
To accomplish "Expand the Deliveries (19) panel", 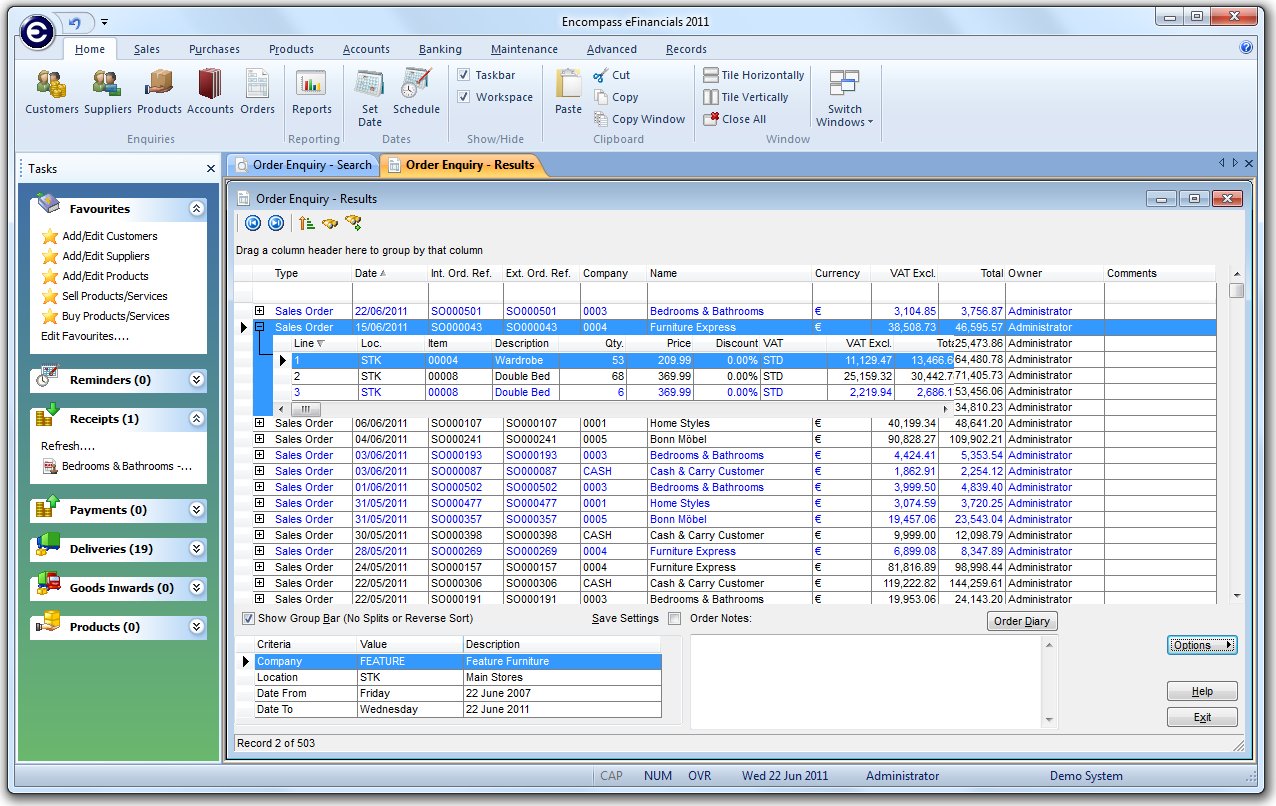I will 196,549.
